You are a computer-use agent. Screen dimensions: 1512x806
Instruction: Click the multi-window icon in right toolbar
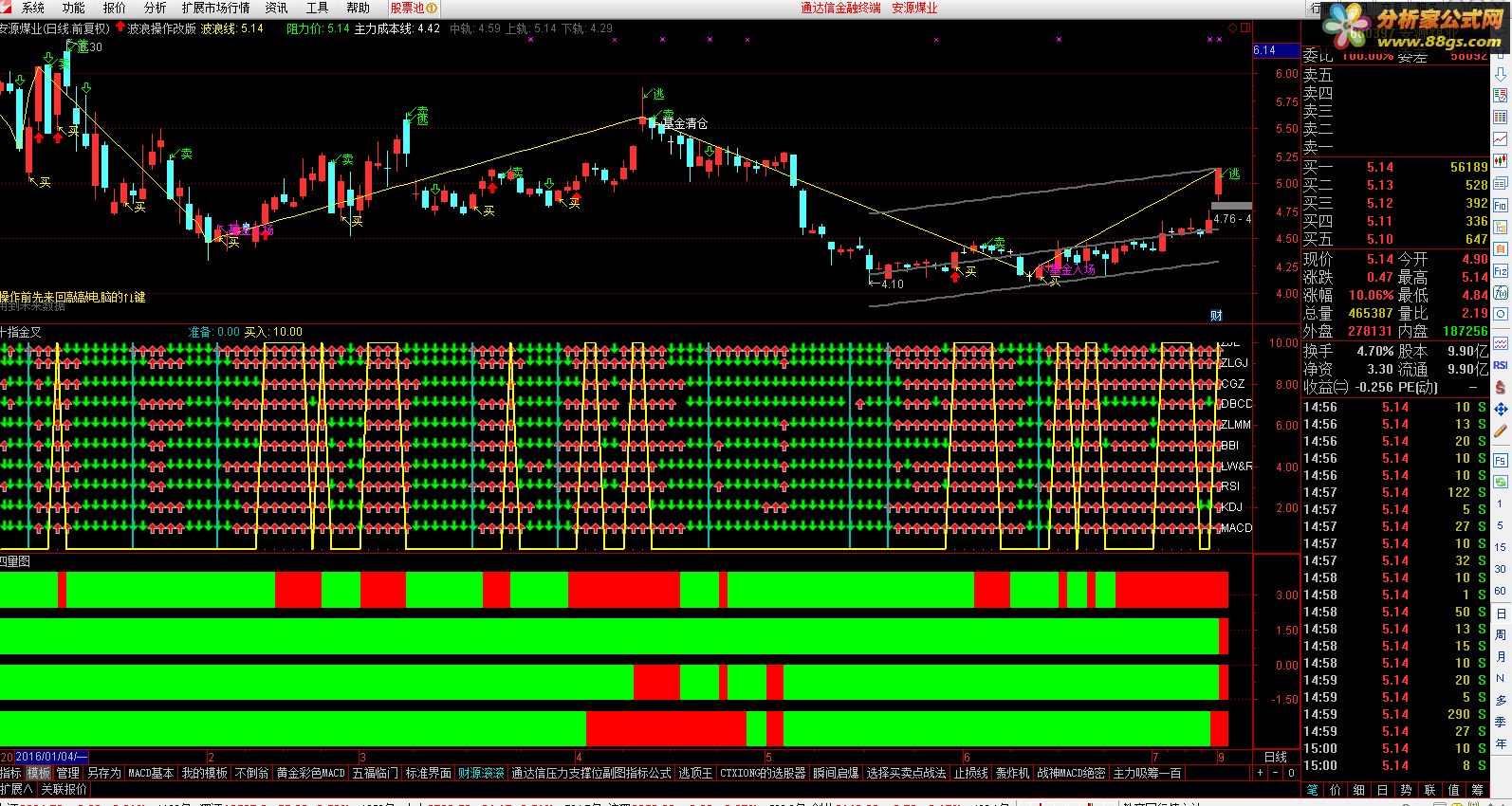pyautogui.click(x=1500, y=183)
